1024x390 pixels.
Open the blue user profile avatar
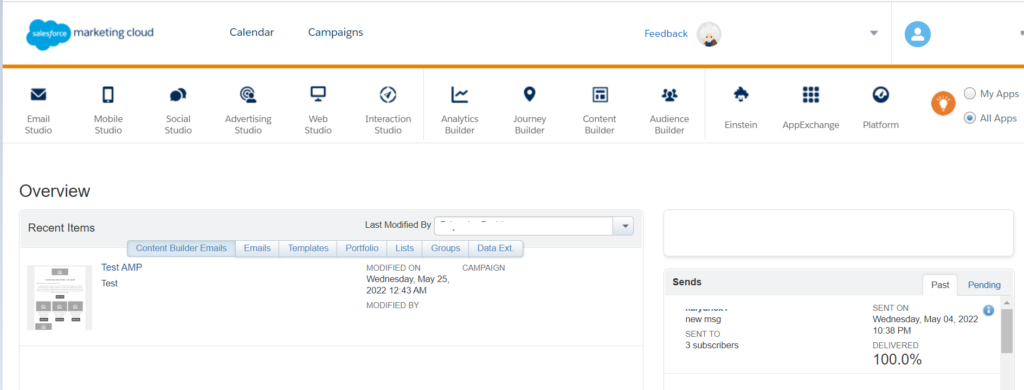coord(918,34)
